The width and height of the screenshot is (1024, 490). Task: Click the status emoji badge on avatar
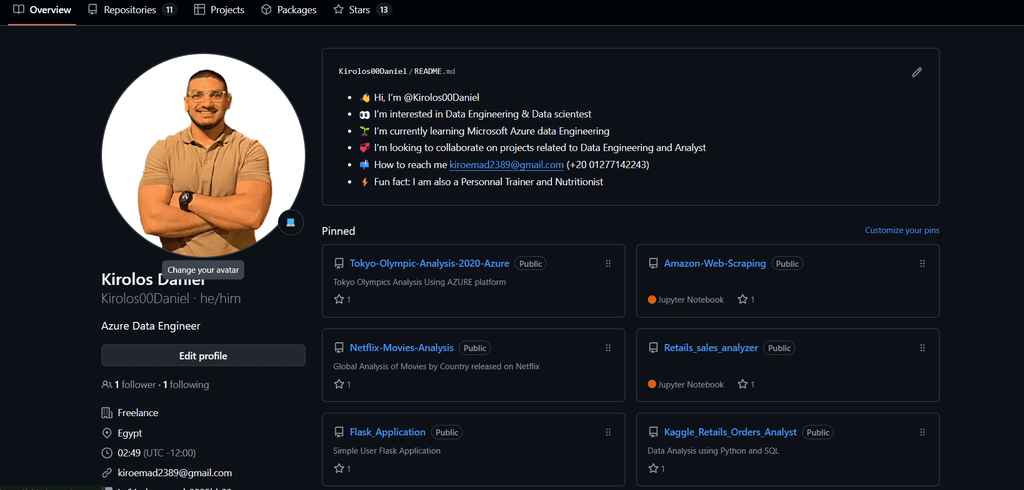coord(290,222)
